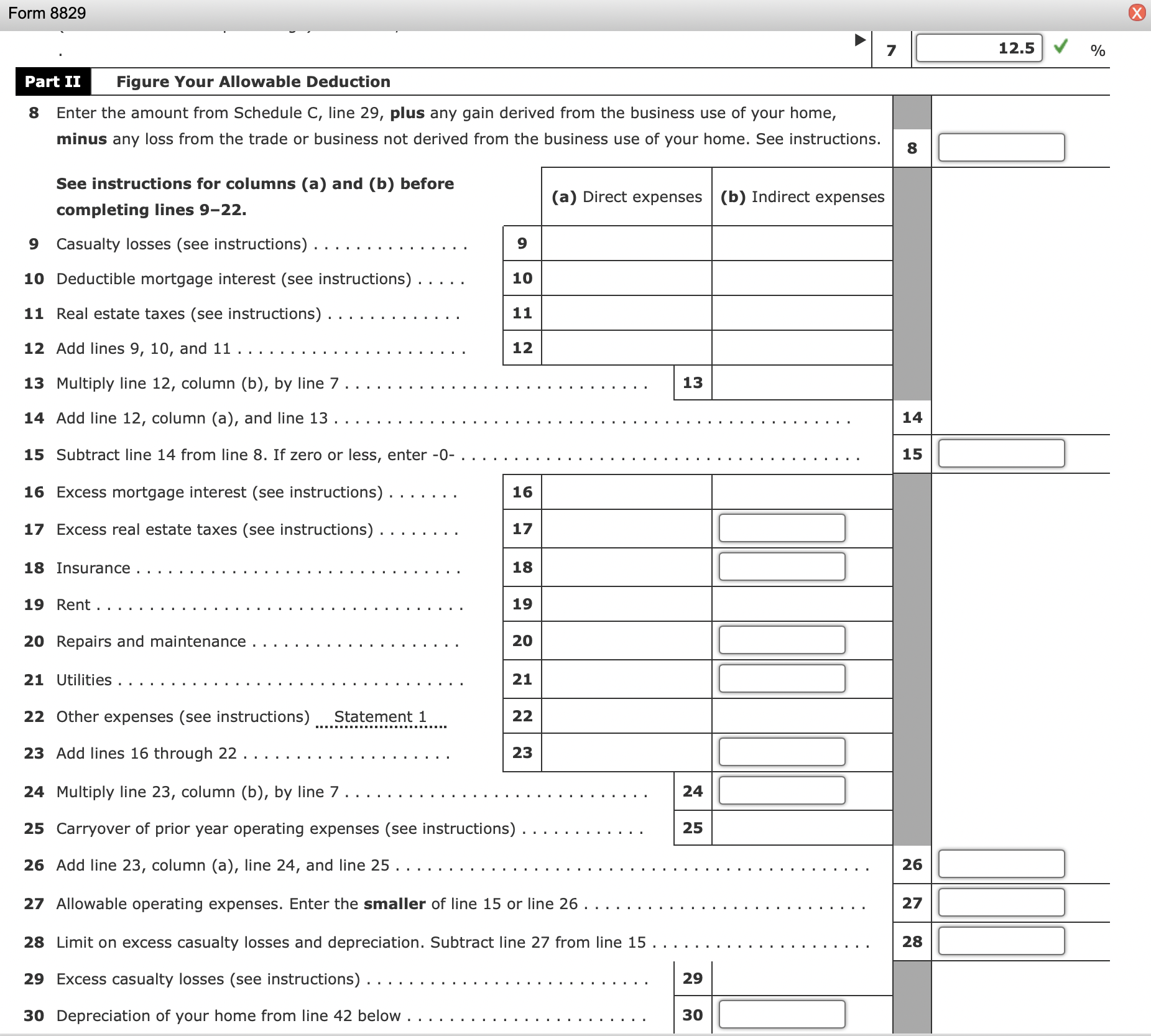Click the green checkmark beside the 12.5 value

point(1061,46)
